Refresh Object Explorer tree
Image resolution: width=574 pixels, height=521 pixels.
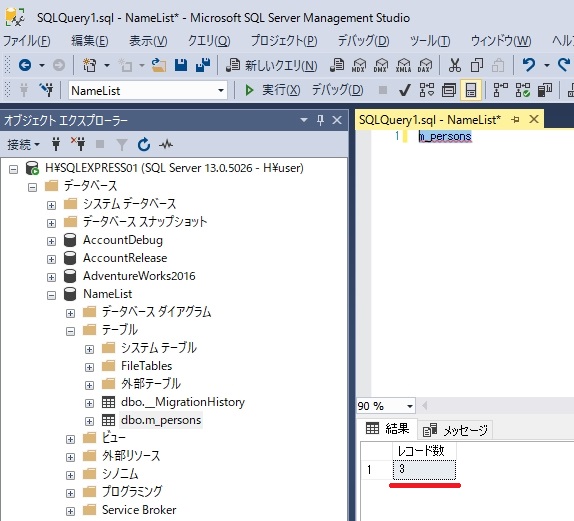[x=144, y=145]
